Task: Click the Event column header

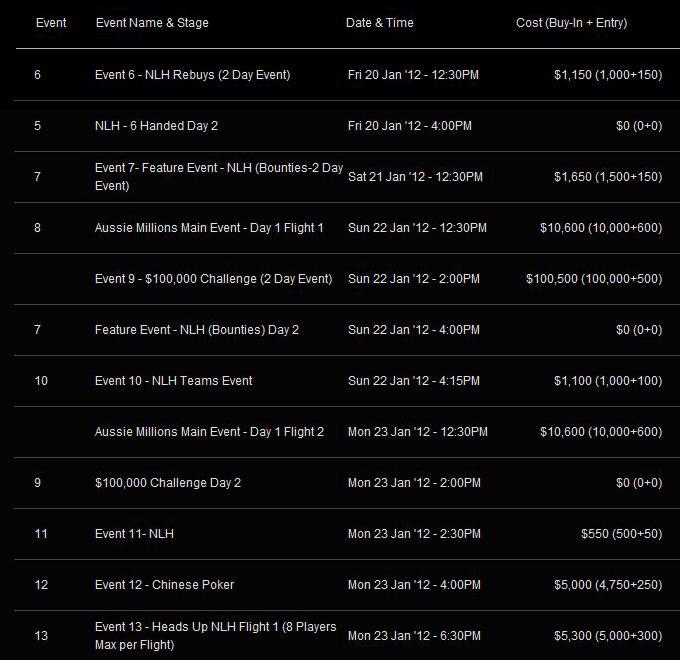Action: coord(51,23)
